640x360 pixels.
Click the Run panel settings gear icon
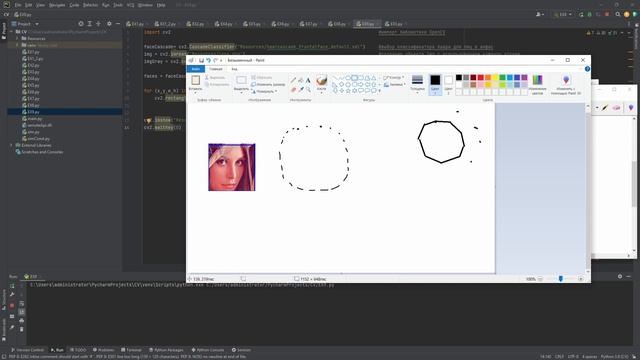coord(620,276)
